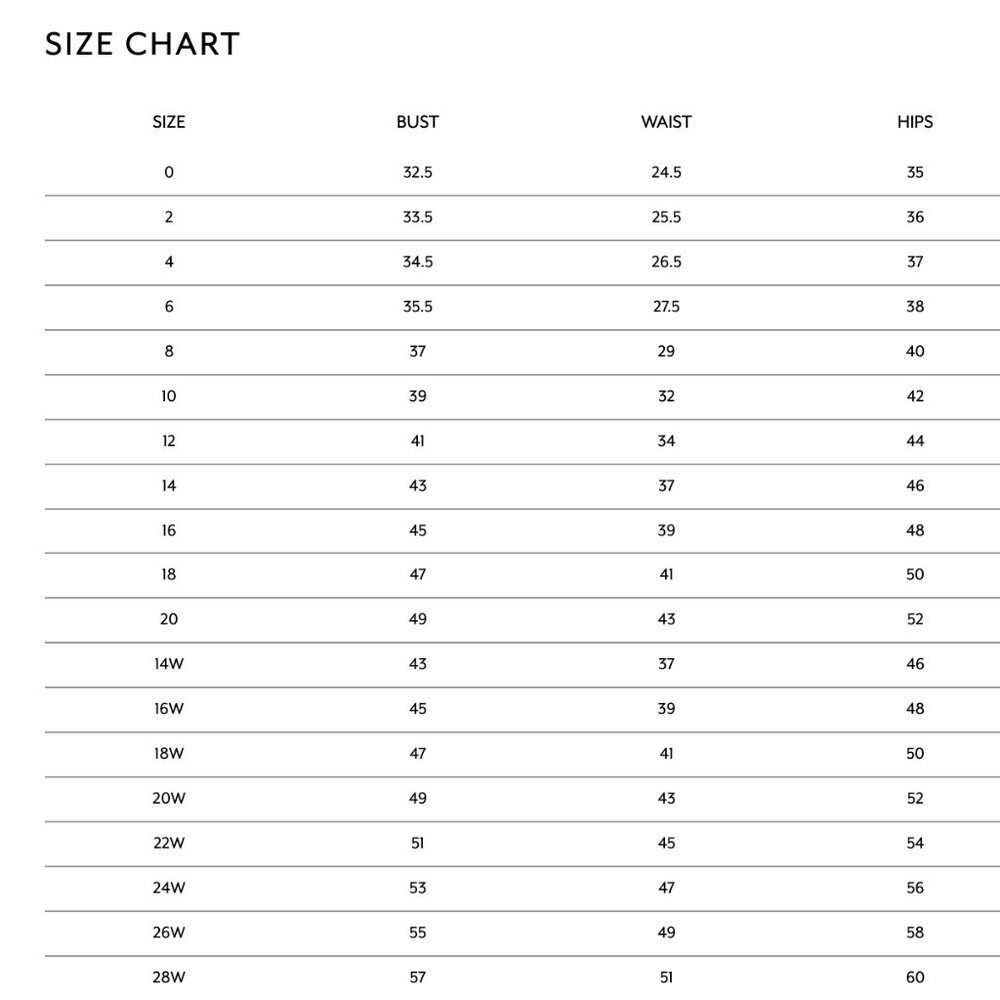Click waist value 47 in 24W row
This screenshot has height=1000, width=1000.
click(666, 888)
